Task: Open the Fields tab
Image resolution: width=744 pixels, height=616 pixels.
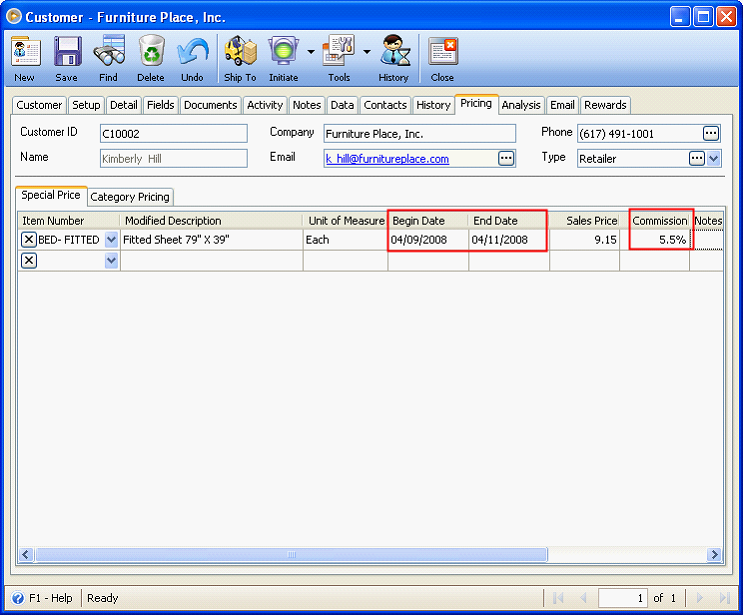Action: 160,105
